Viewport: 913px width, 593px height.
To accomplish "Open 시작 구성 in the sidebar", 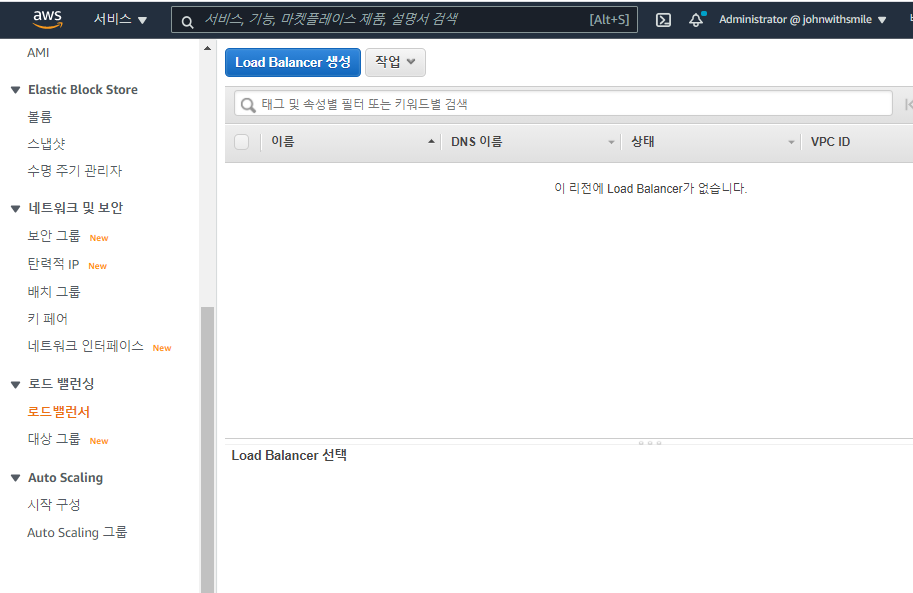I will [54, 504].
